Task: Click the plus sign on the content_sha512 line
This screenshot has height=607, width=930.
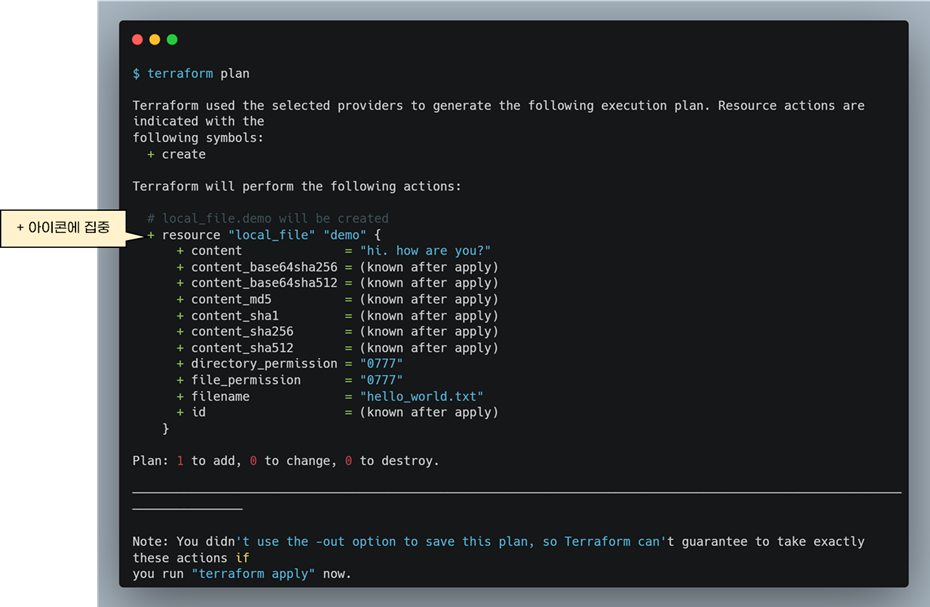Action: (180, 348)
